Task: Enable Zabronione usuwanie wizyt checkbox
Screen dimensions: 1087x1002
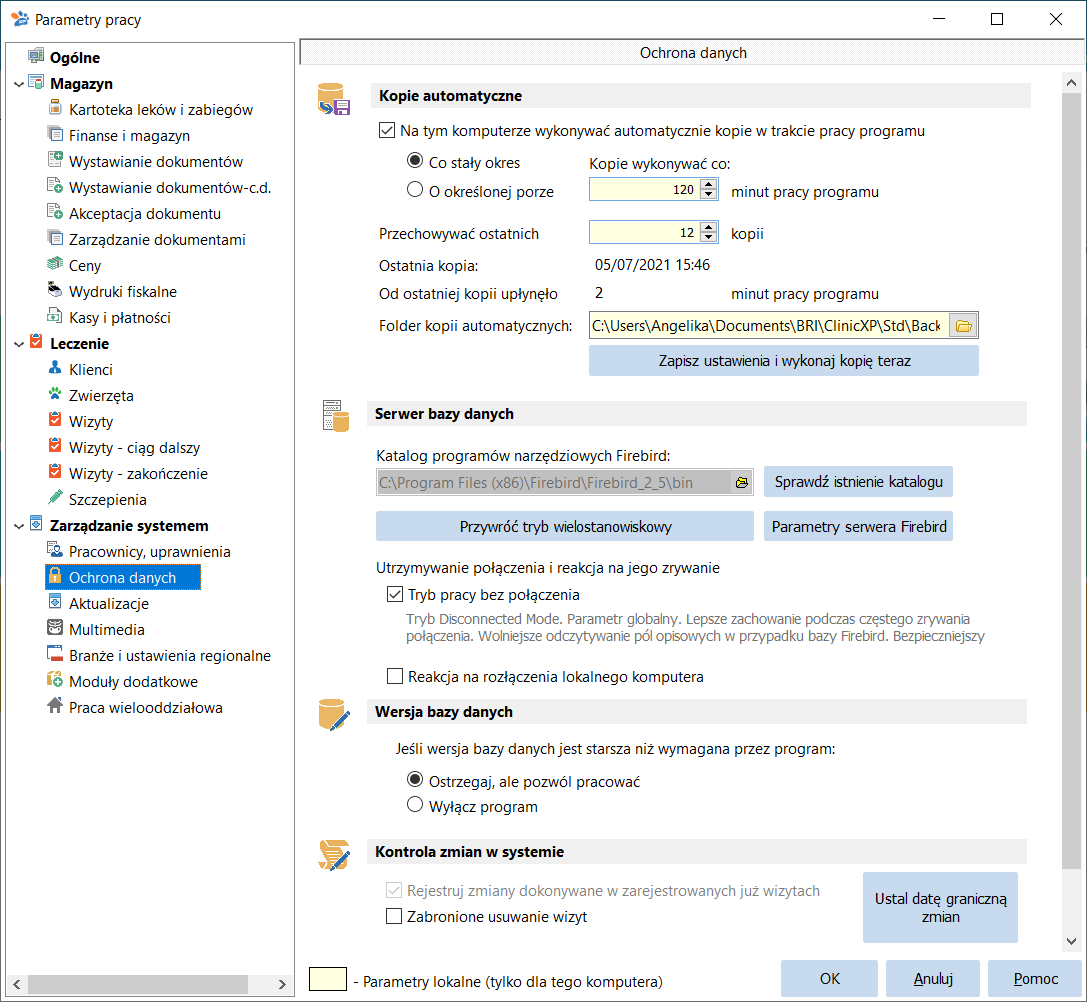Action: (x=394, y=917)
